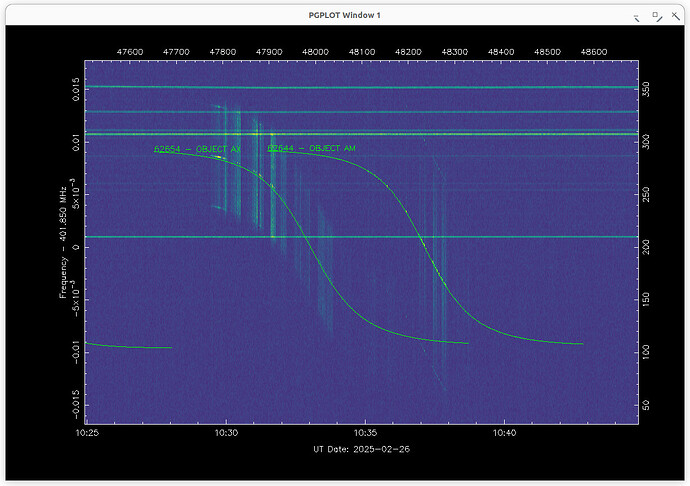Click the 10:35 time axis tick label
Viewport: 690px width, 486px height.
[x=364, y=433]
